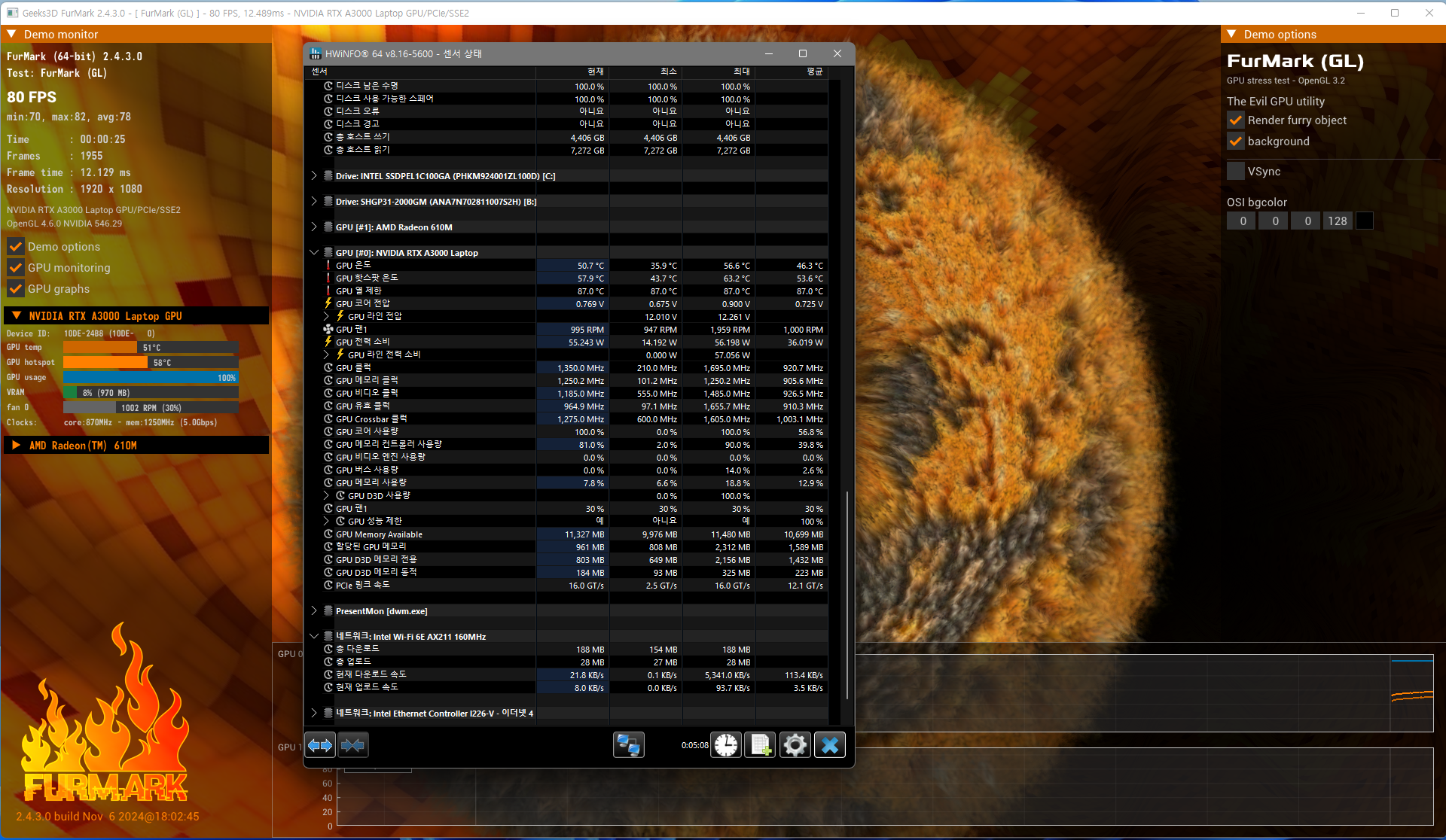The height and width of the screenshot is (840, 1446).
Task: Click the OSI bgcolor green value field
Action: [1274, 221]
